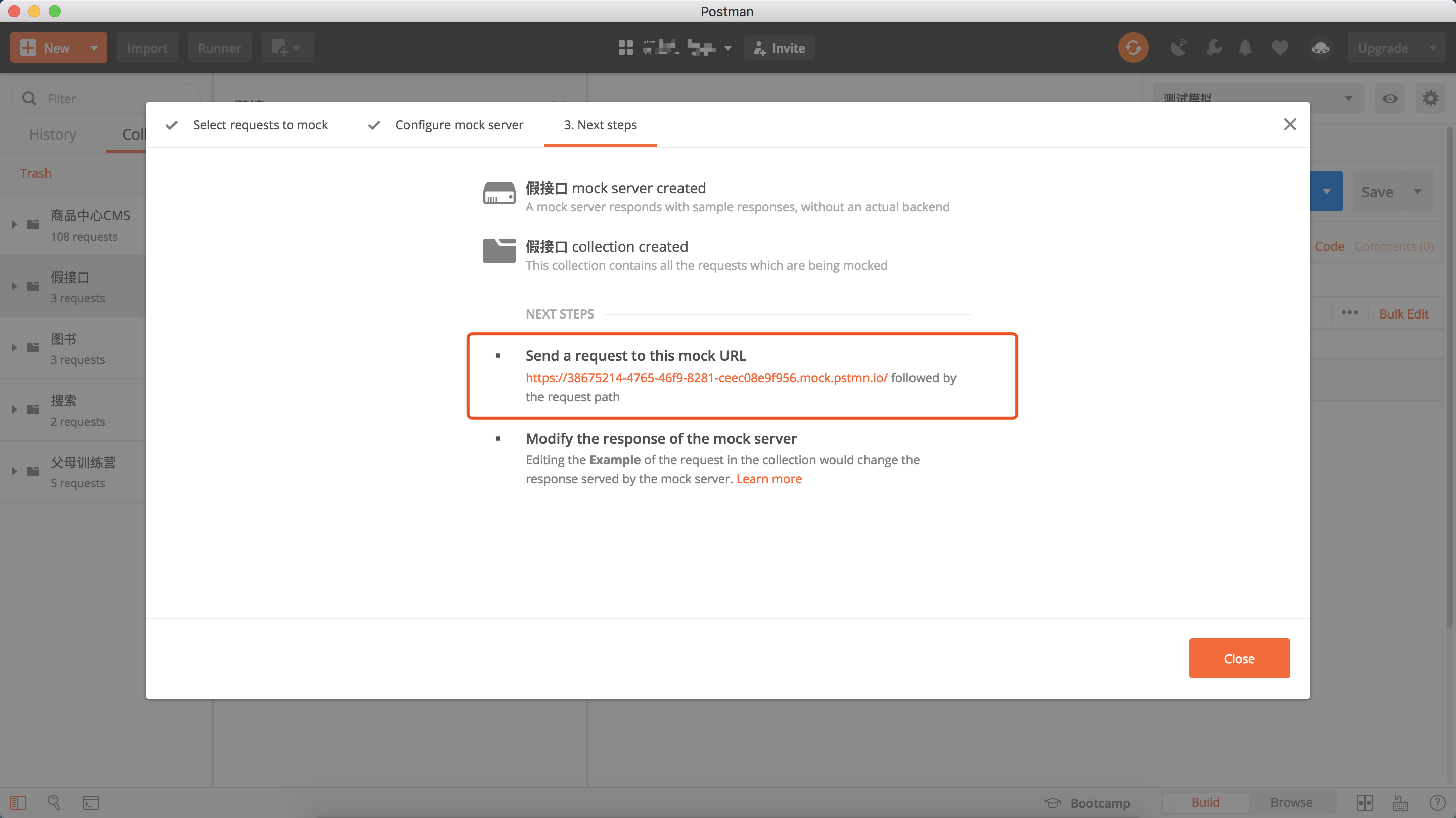
Task: Open the Postman console icon
Action: pos(90,803)
